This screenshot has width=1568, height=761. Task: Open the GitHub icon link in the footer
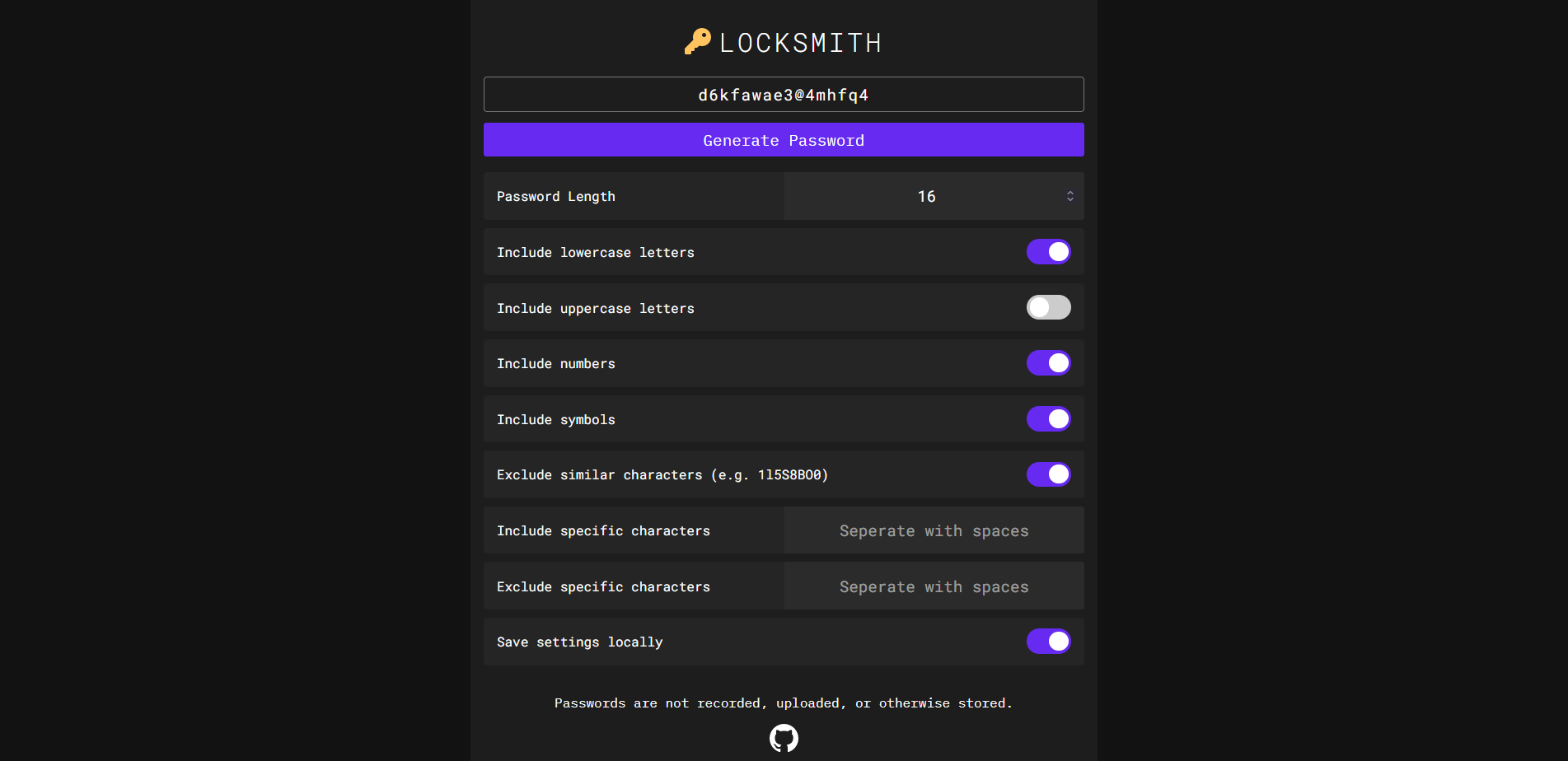(784, 738)
